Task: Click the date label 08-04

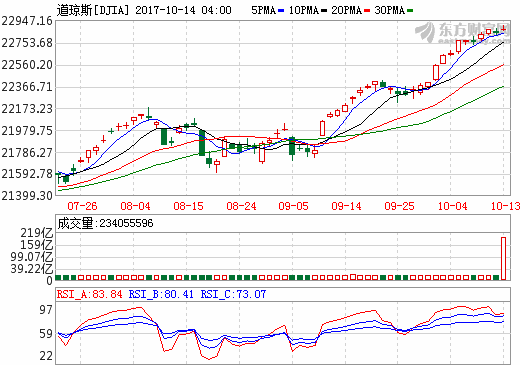Action: [x=135, y=206]
